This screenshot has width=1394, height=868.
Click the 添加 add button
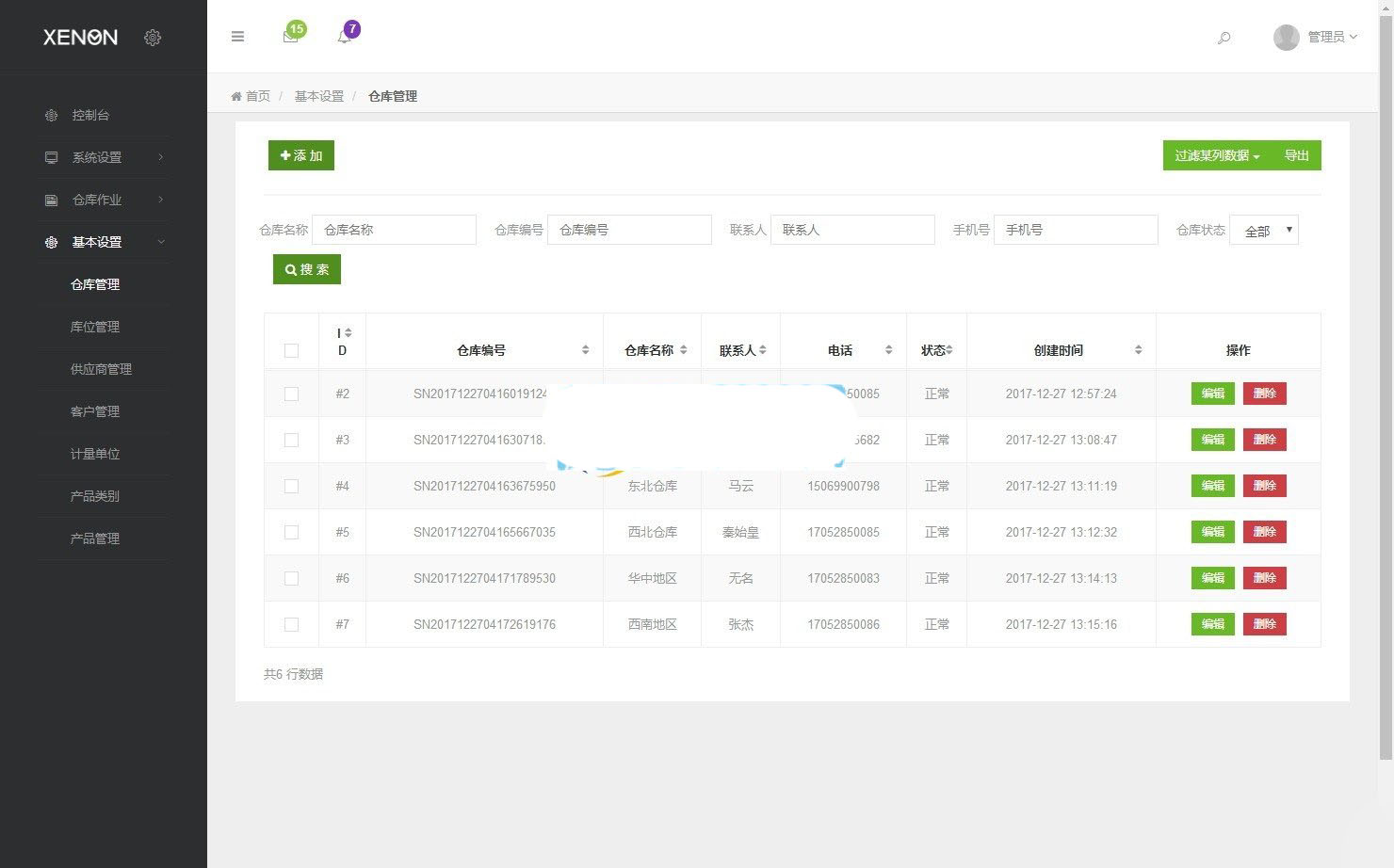click(x=300, y=155)
